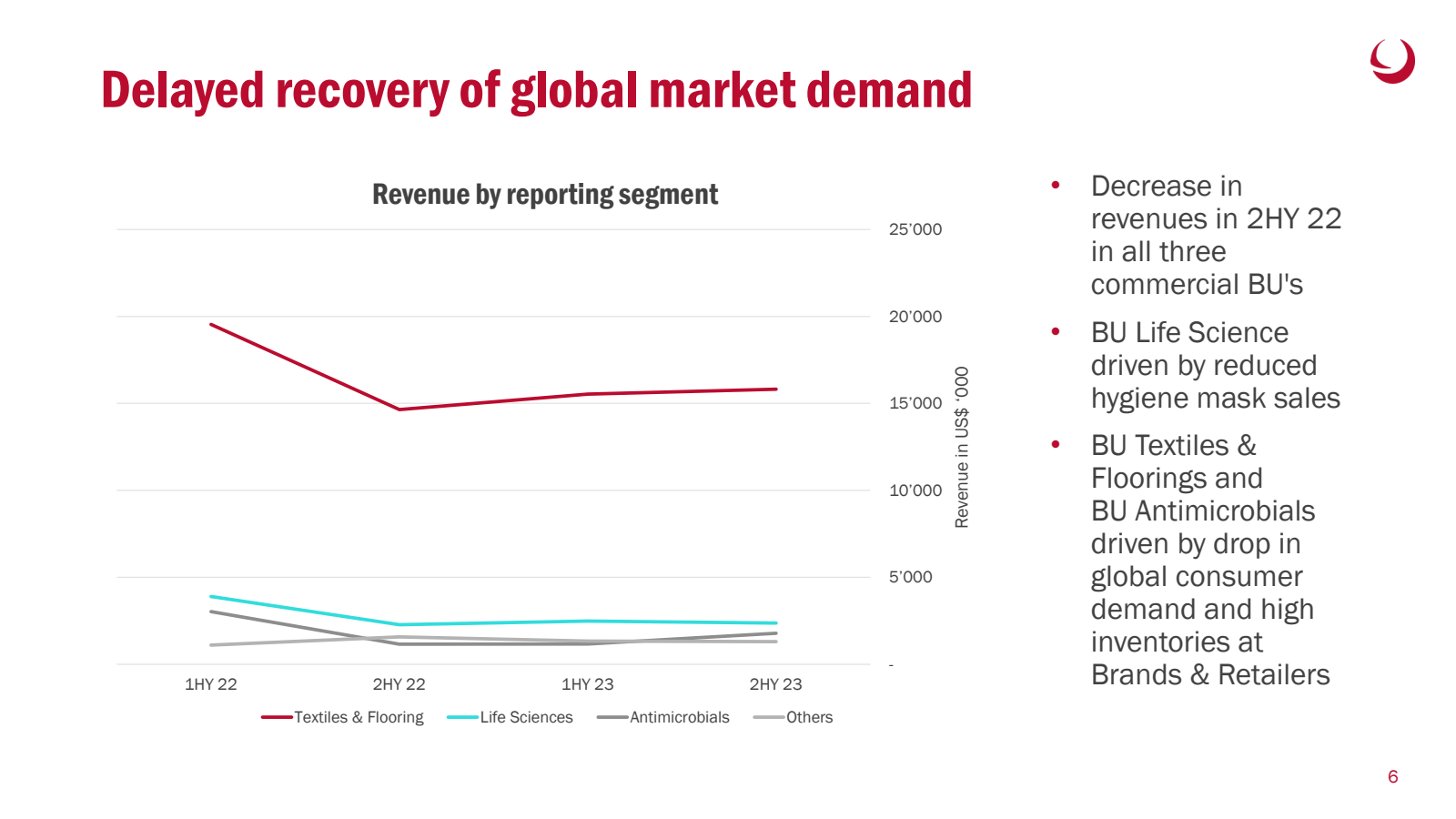The width and height of the screenshot is (1456, 819).
Task: Click the 10'000 axis value
Action: pyautogui.click(x=915, y=490)
